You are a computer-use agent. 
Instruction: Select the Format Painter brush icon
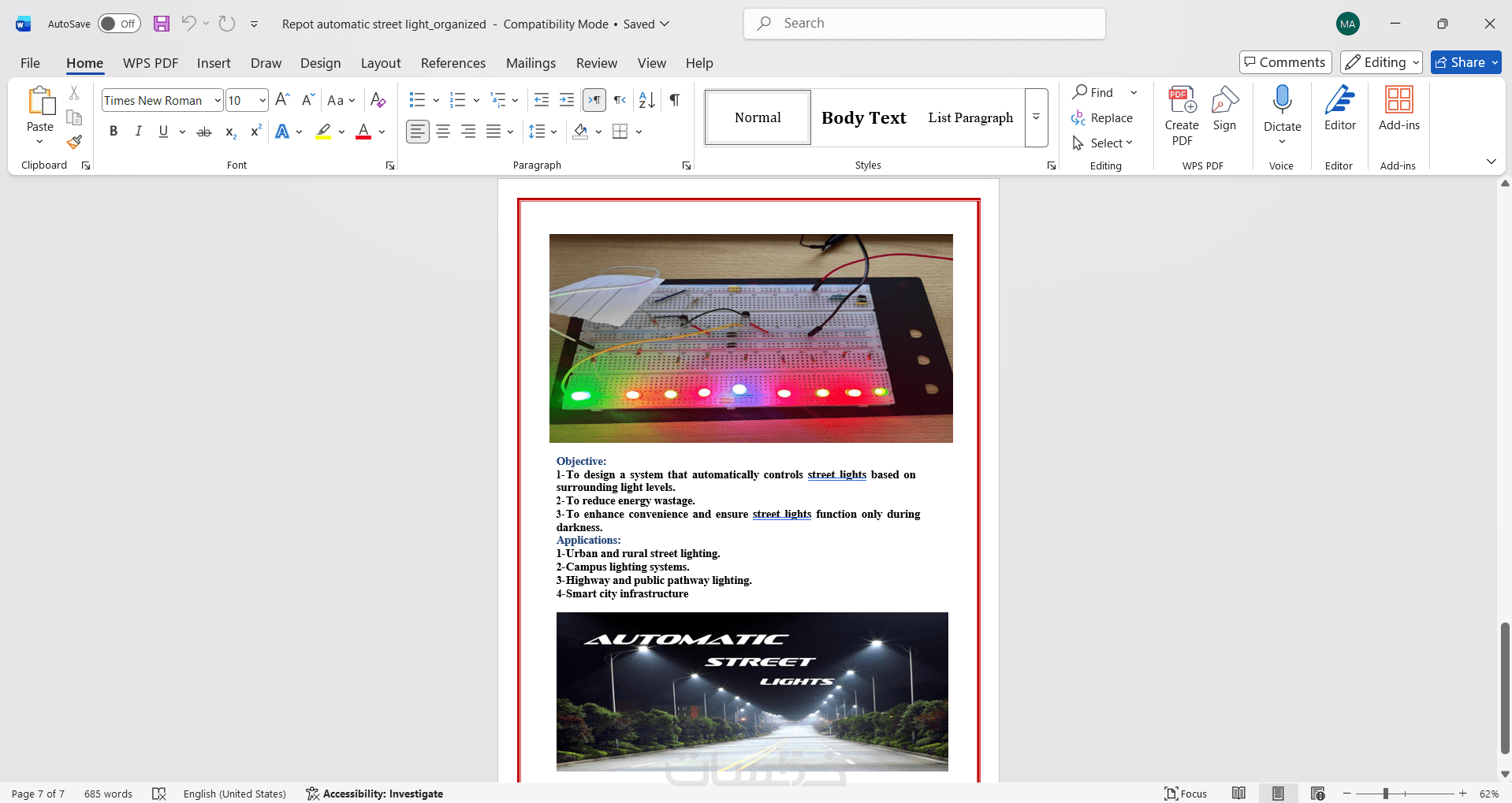pyautogui.click(x=74, y=142)
